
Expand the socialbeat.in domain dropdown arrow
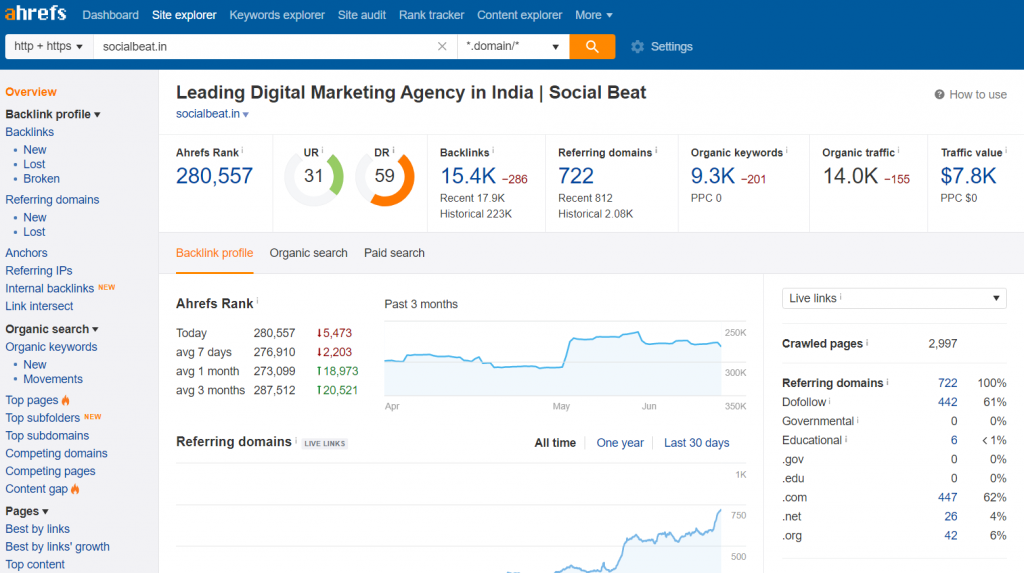[x=246, y=114]
